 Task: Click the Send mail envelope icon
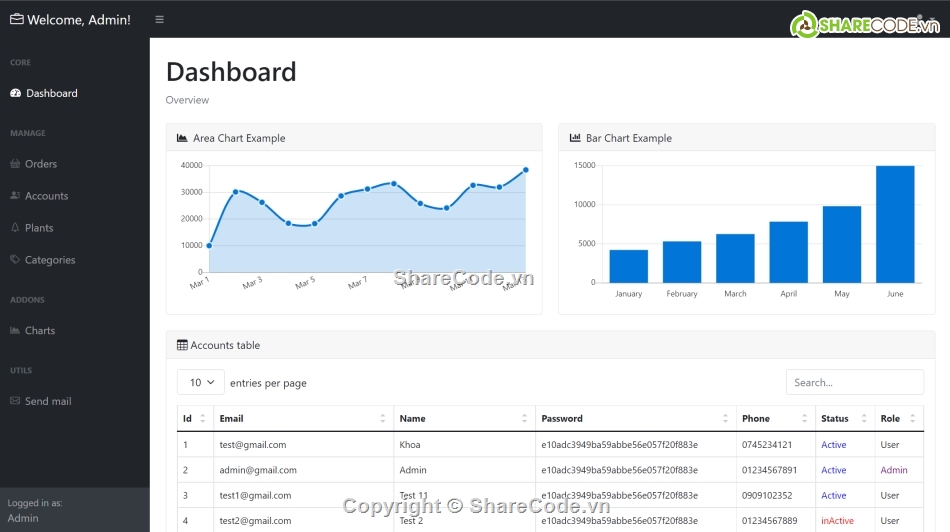tap(15, 401)
